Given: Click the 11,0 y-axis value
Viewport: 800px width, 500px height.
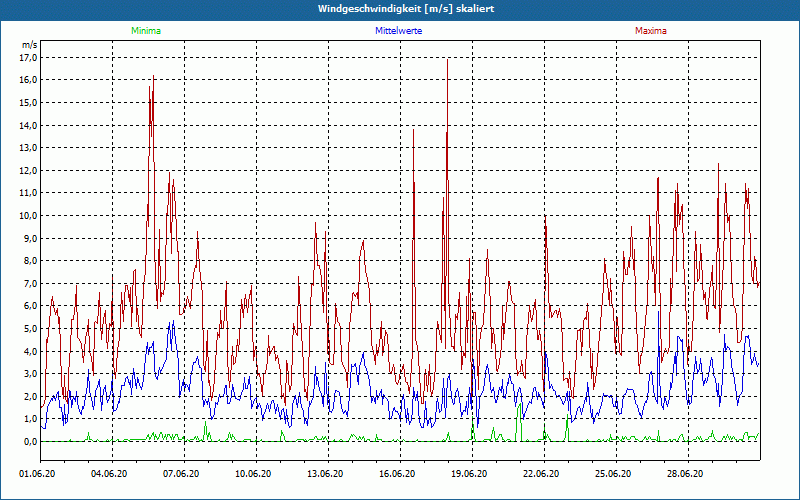Looking at the screenshot, I should click(x=29, y=193).
